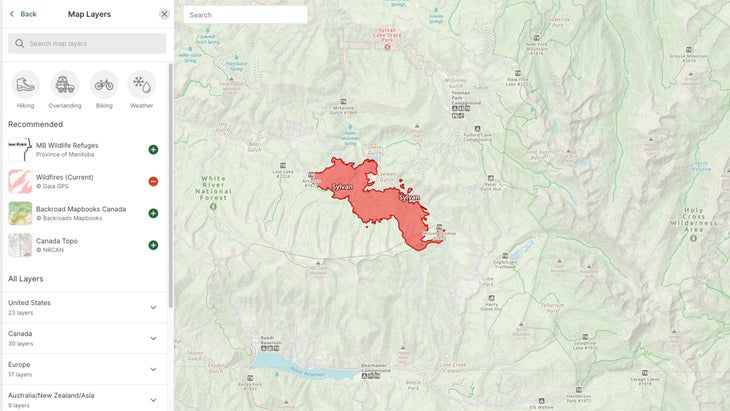Viewport: 730px width, 411px height.
Task: Click the magnifier icon in layer search
Action: 20,43
